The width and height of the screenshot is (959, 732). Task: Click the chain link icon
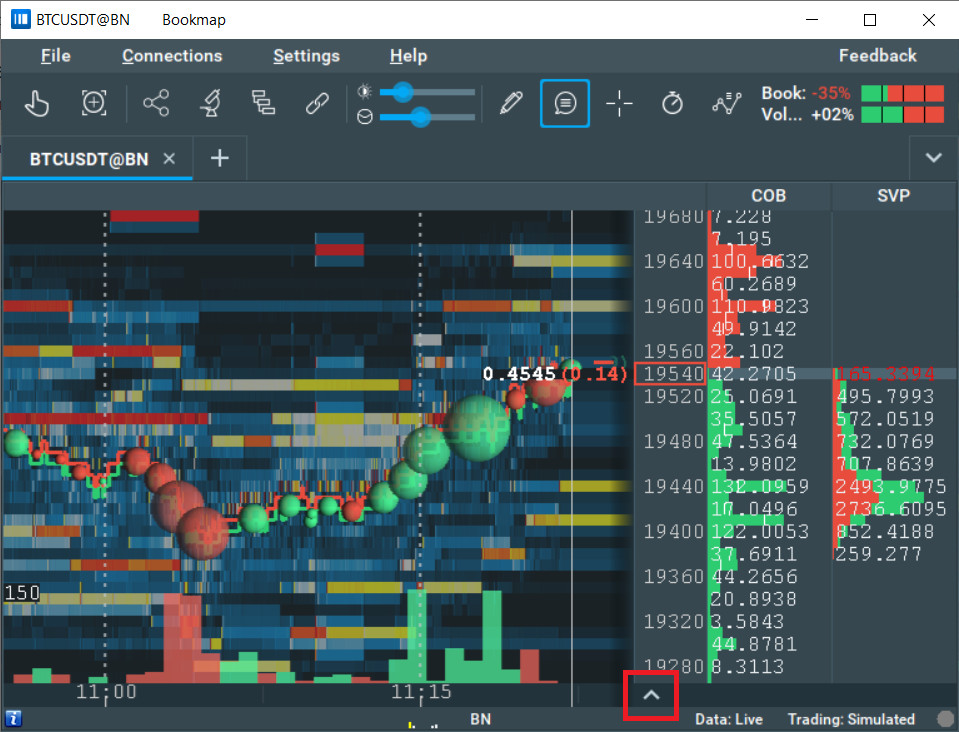point(317,103)
